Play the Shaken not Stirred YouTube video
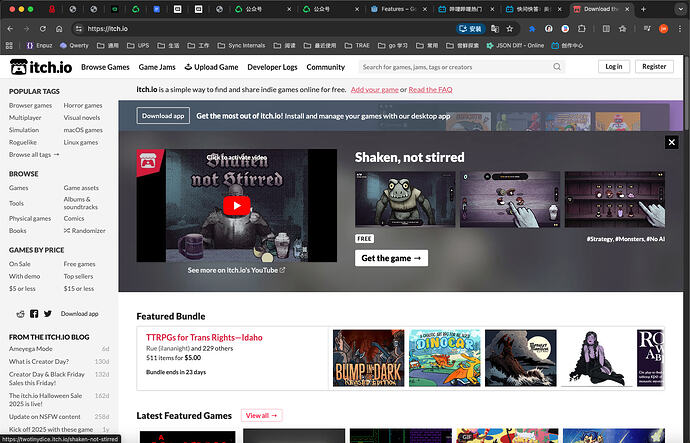This screenshot has height=443, width=690. tap(237, 205)
